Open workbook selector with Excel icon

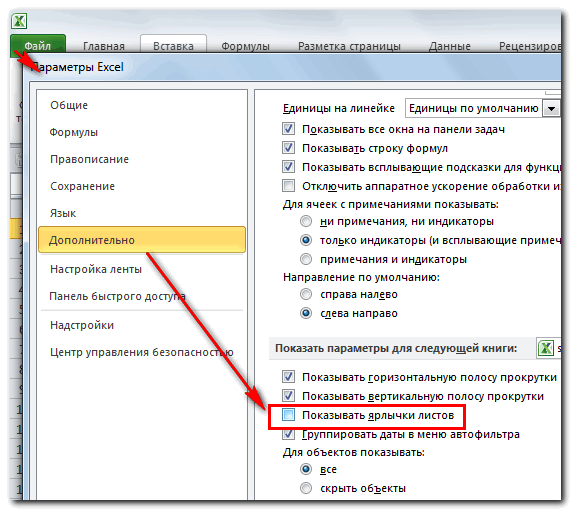coord(549,348)
